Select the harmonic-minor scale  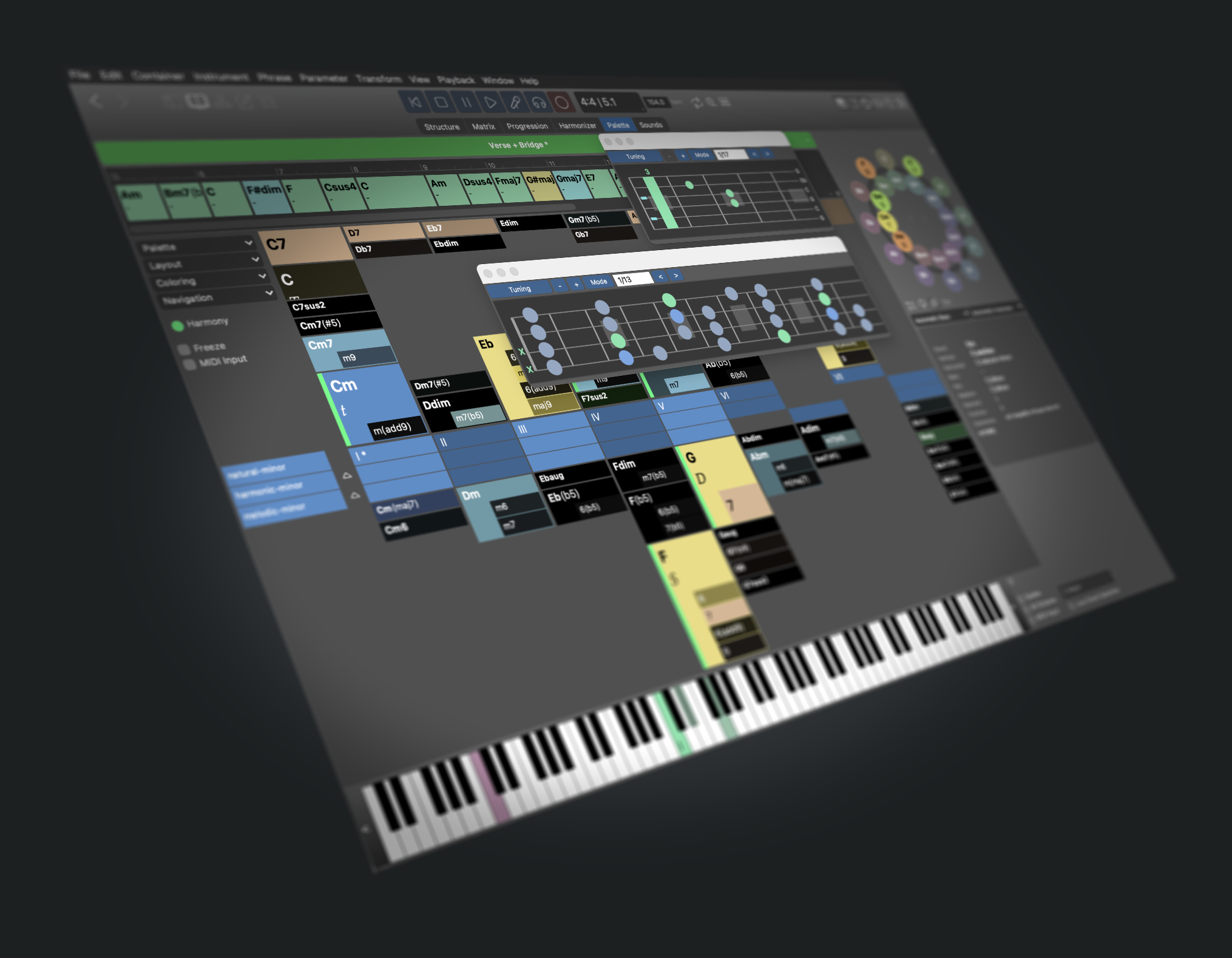[x=286, y=487]
